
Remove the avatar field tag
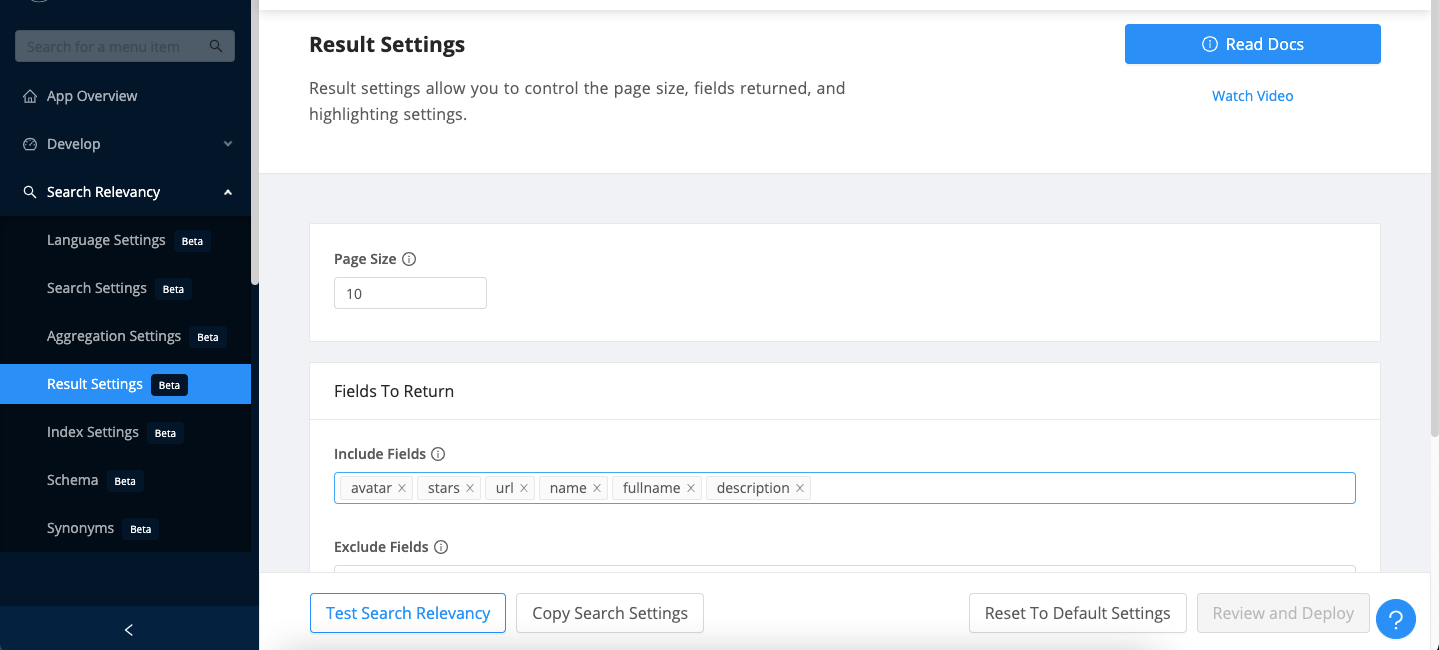pos(402,488)
